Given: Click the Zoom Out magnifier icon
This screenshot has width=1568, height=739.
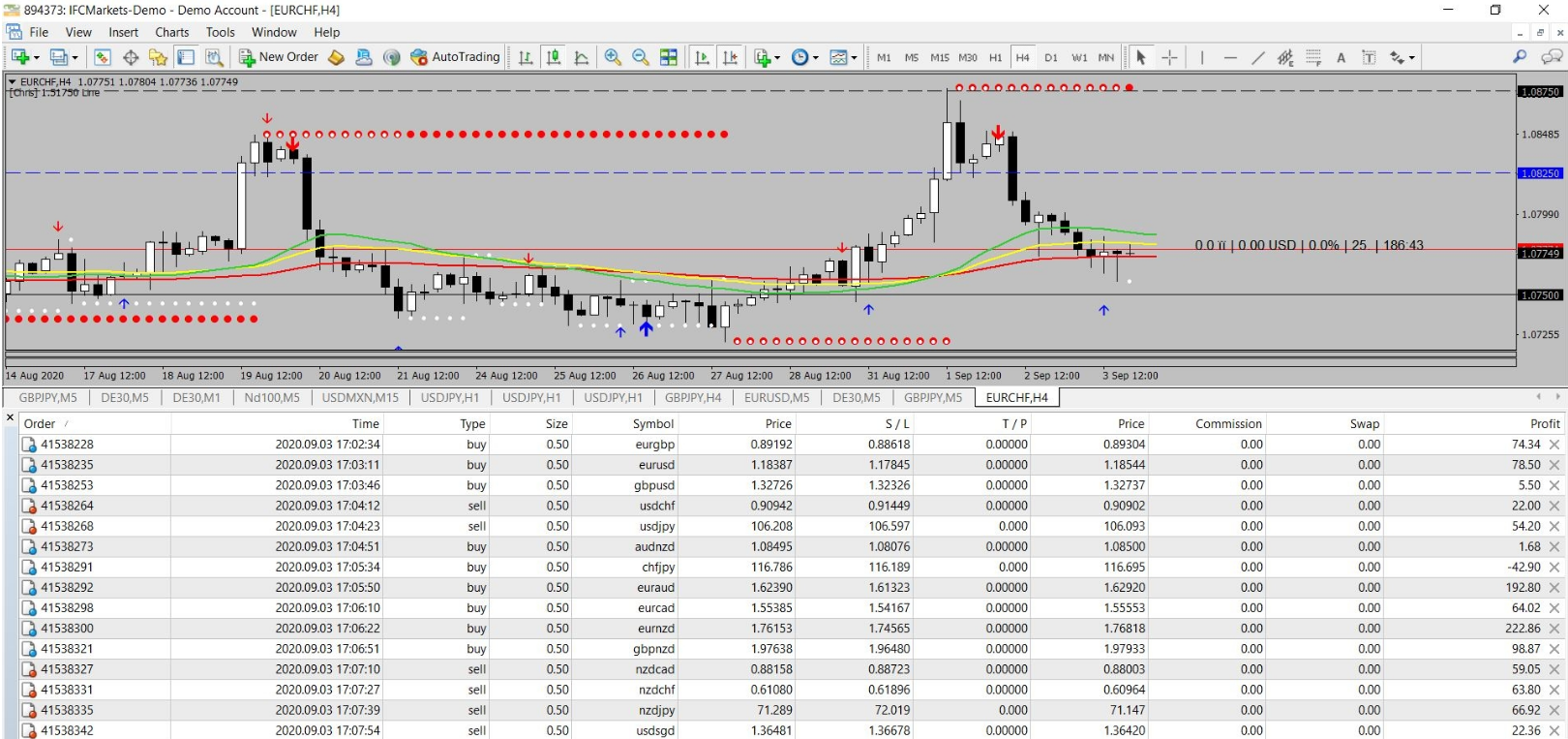Looking at the screenshot, I should 640,57.
